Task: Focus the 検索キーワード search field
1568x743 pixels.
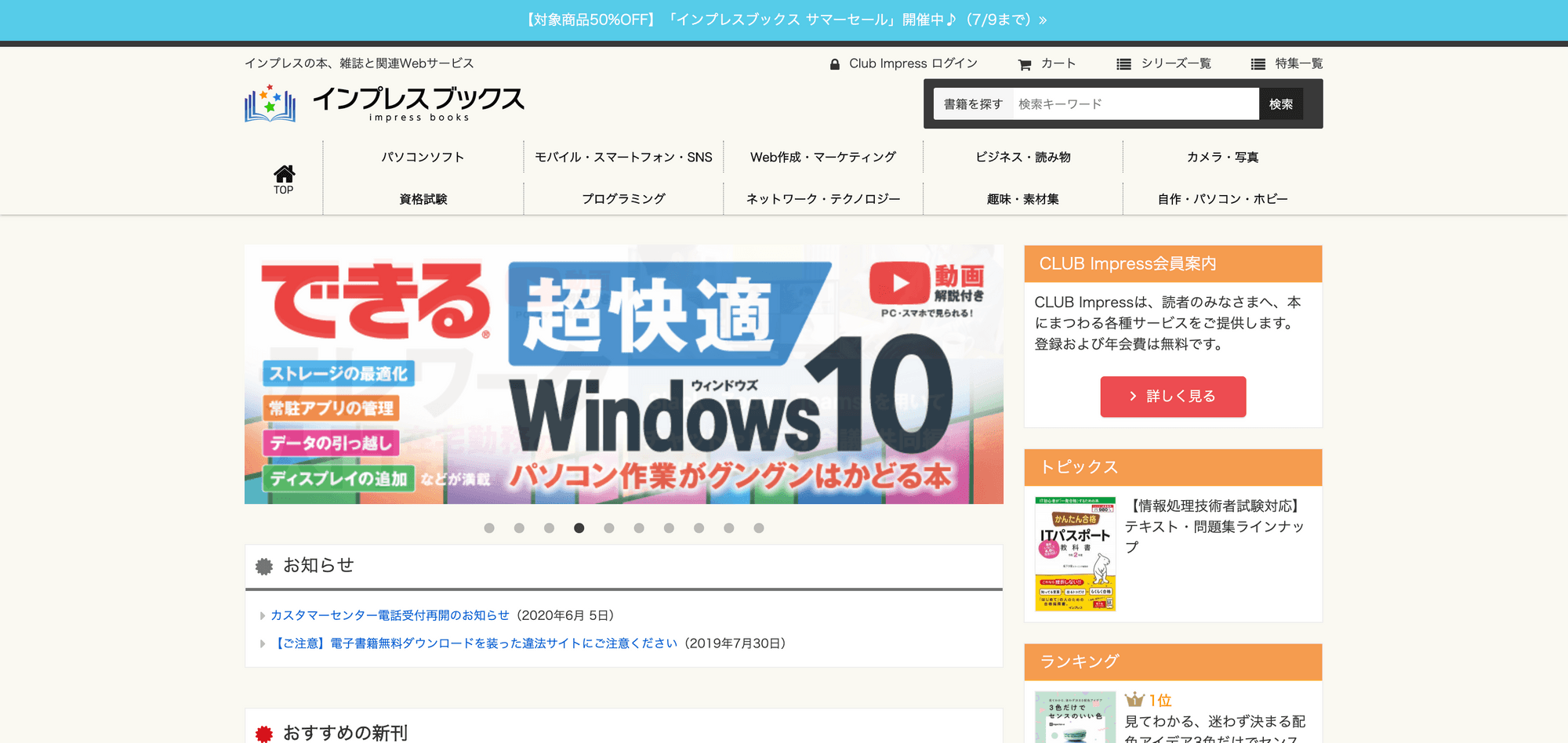Action: pyautogui.click(x=1135, y=104)
